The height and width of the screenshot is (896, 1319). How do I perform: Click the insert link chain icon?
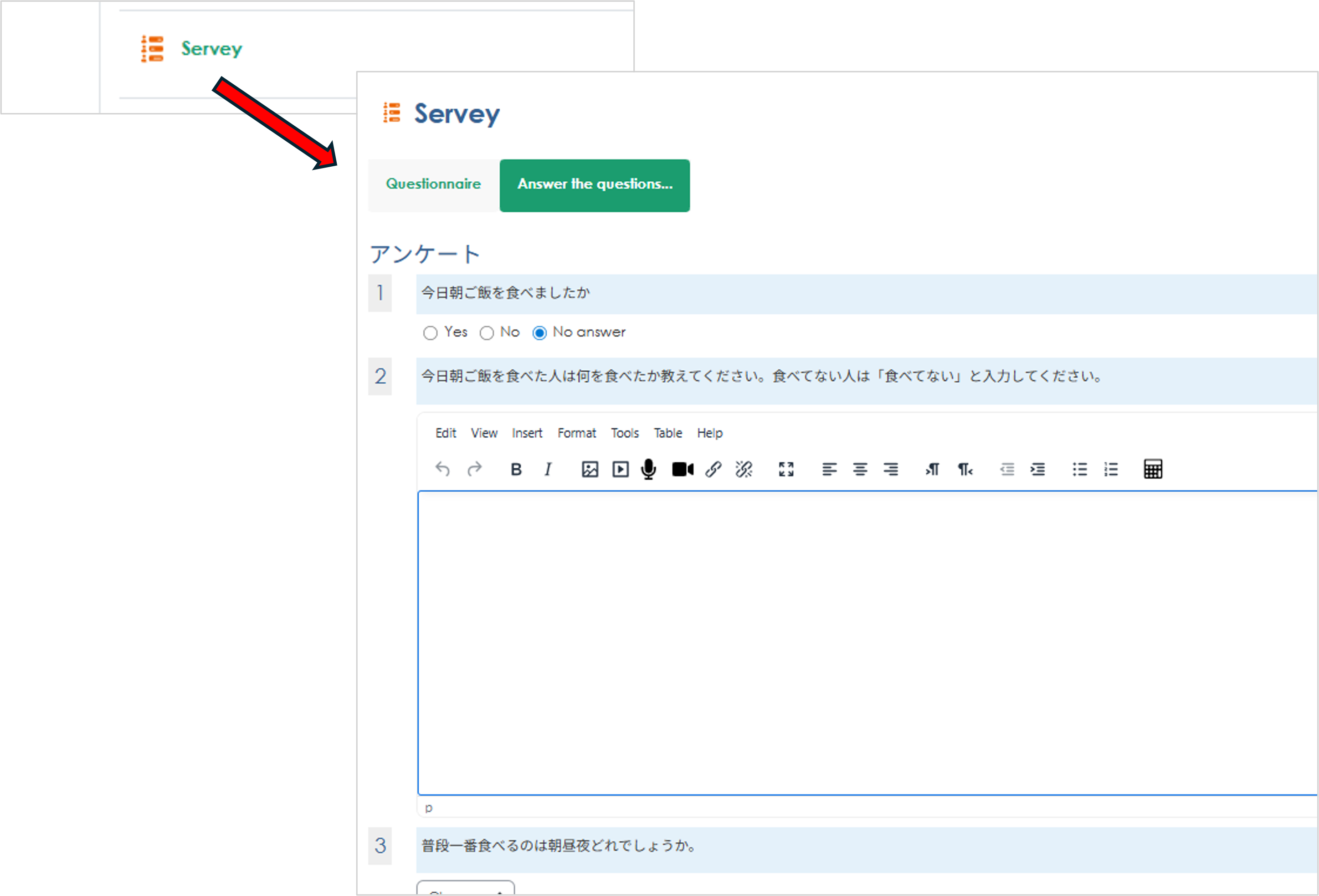713,469
